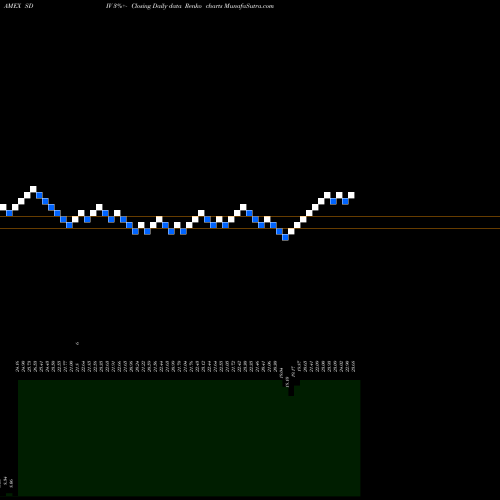Click the lower orange horizontal level line

(250, 228)
